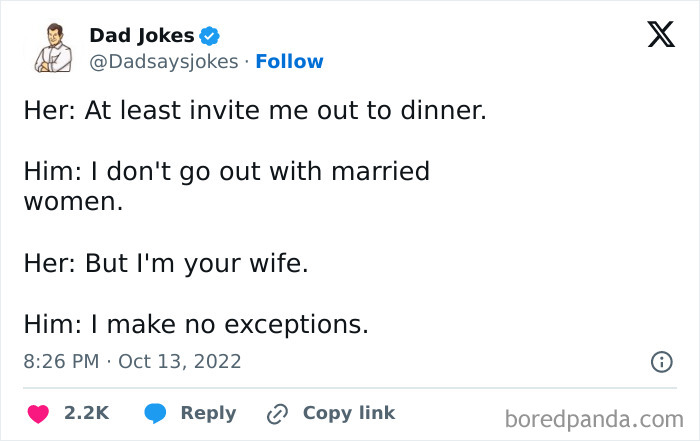Click the Dad Jokes profile avatar

[52, 47]
